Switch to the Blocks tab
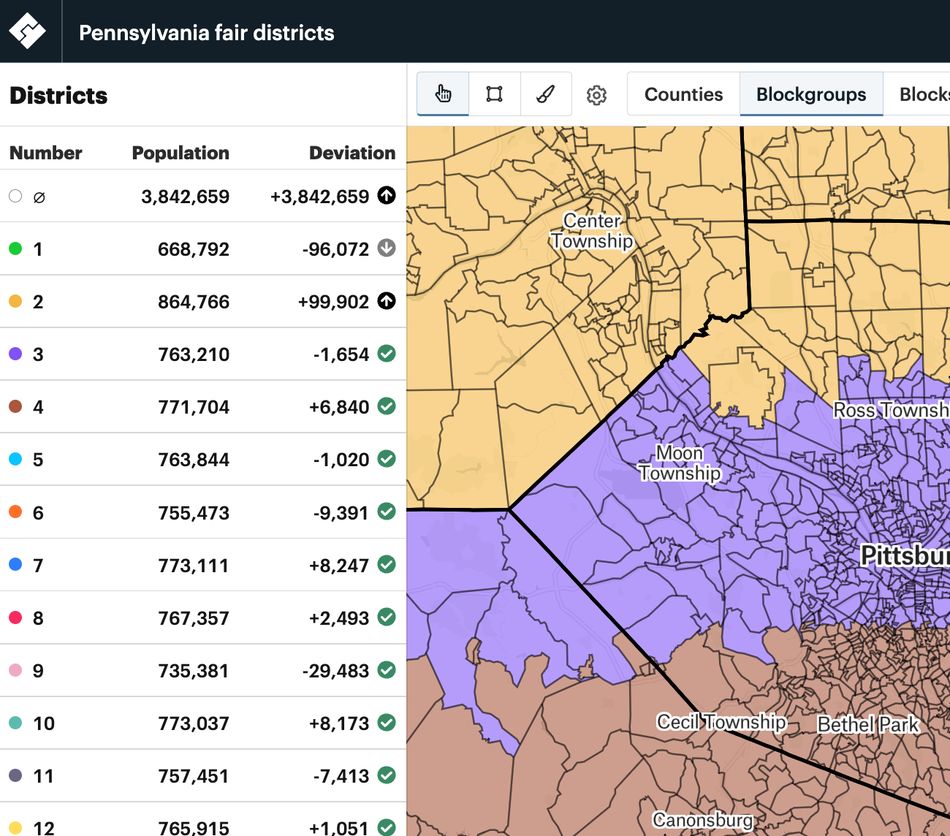950x836 pixels. click(x=926, y=94)
